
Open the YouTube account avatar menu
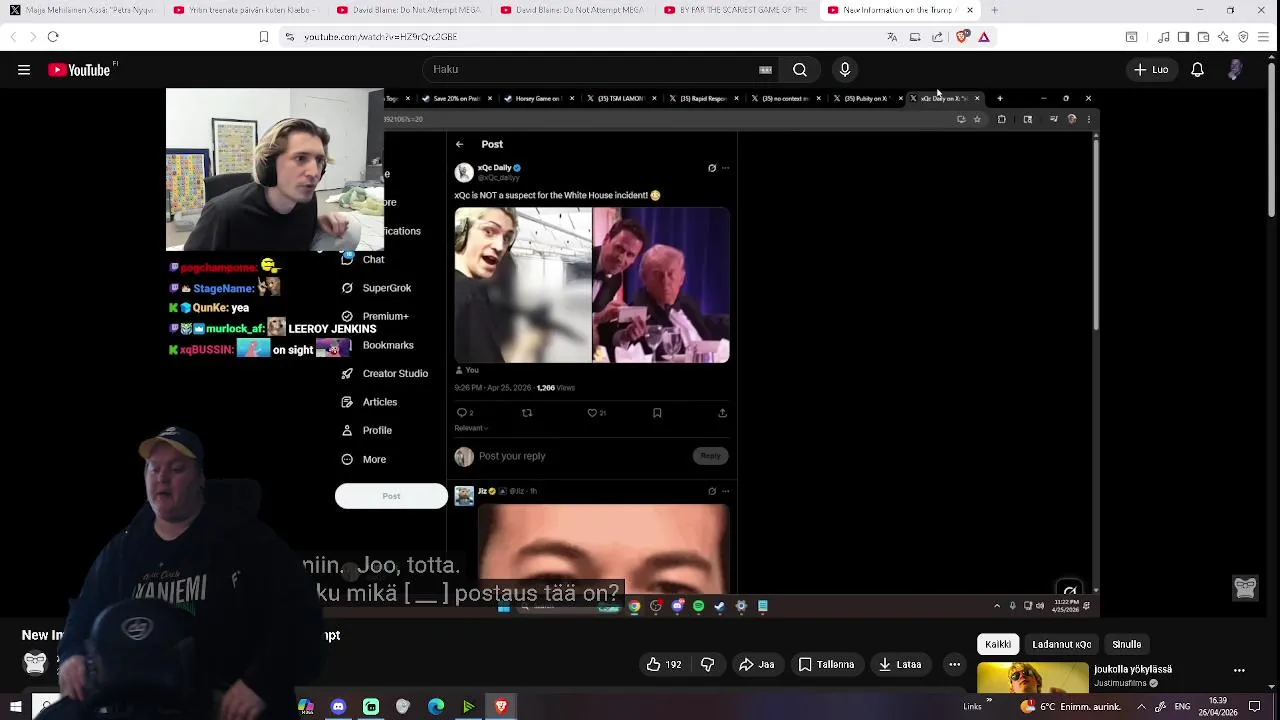1236,70
